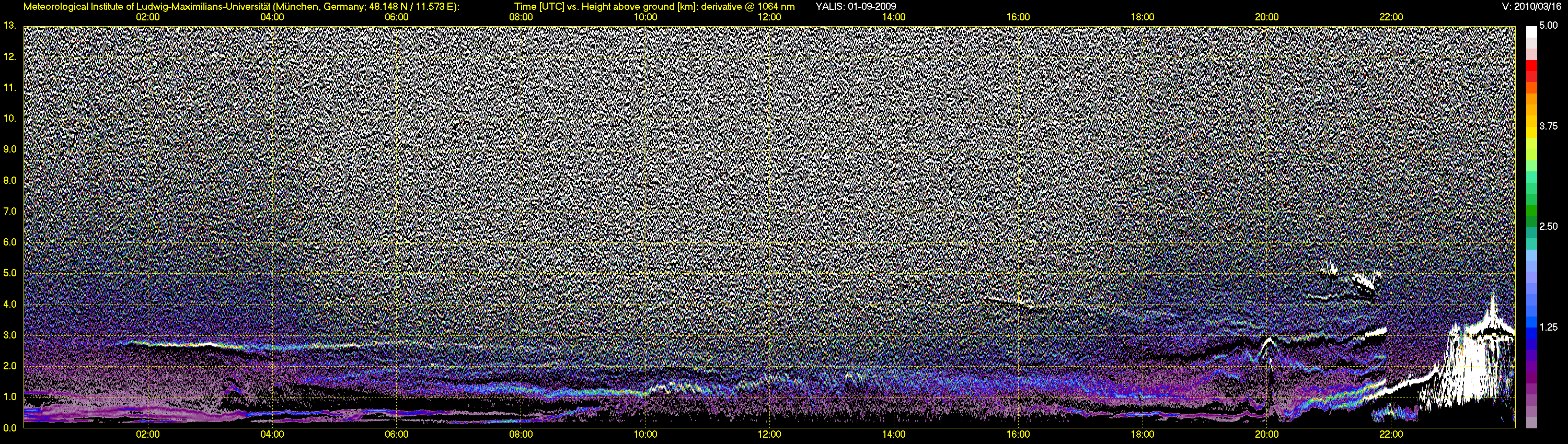Click the 1.0 height axis label
Image resolution: width=1568 pixels, height=444 pixels.
click(x=9, y=396)
